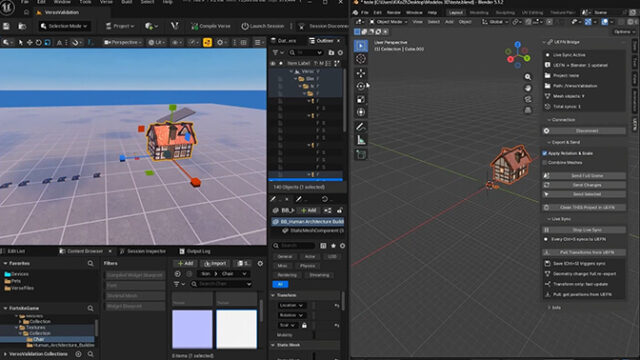This screenshot has width=640, height=360.
Task: Collapse the Favorites section
Action: point(5,264)
